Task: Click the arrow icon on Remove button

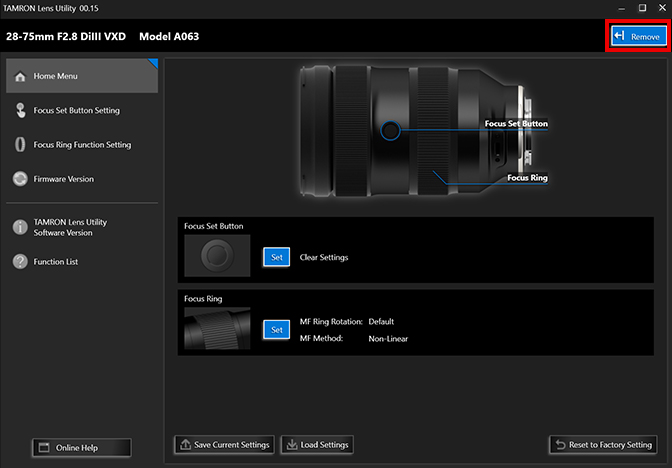Action: [x=619, y=36]
